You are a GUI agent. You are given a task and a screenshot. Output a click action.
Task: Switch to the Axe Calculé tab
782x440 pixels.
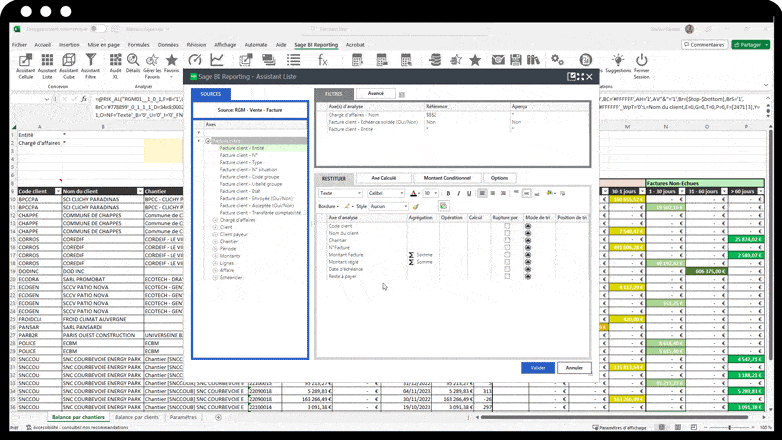[x=384, y=178]
